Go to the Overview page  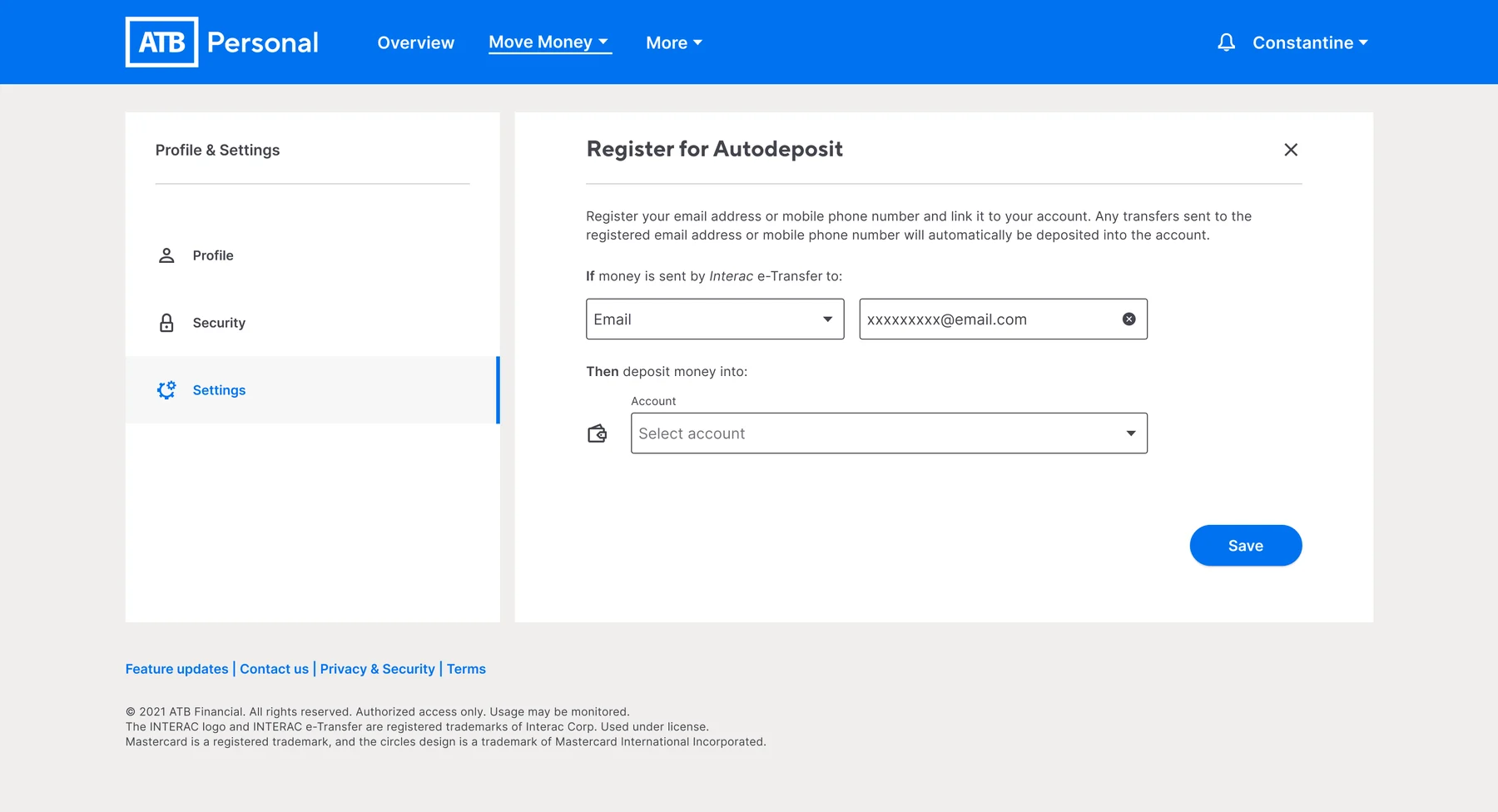[x=416, y=42]
